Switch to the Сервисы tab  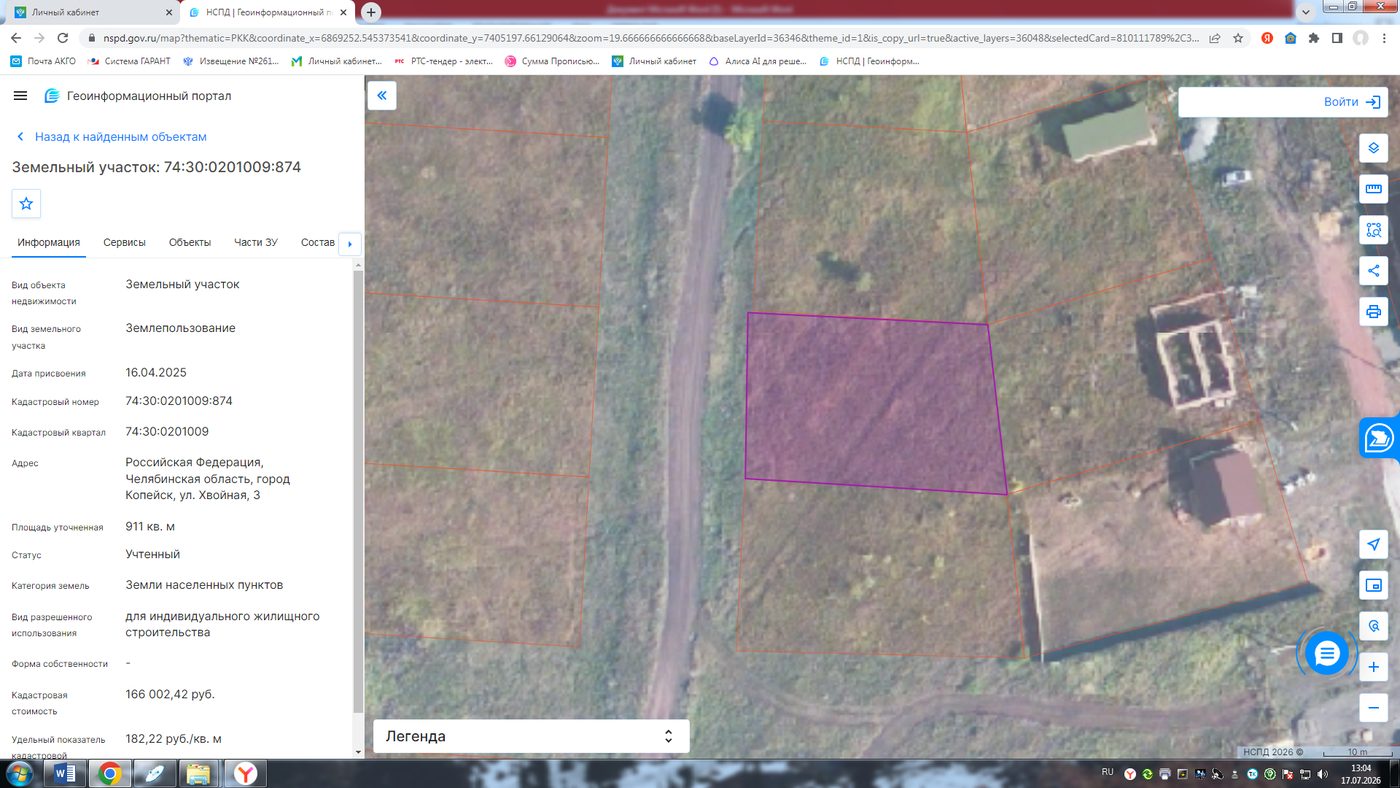[x=124, y=242]
